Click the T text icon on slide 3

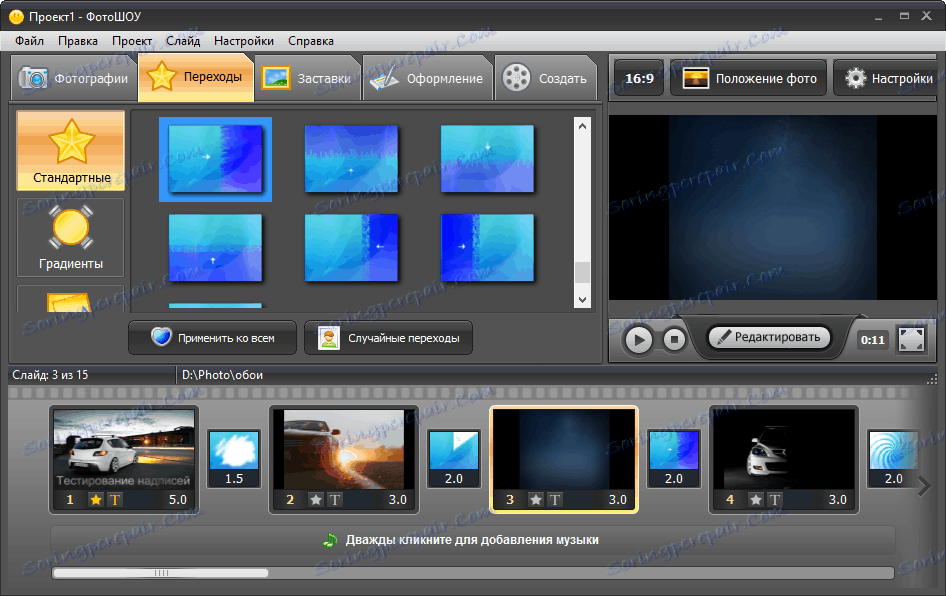[x=555, y=499]
